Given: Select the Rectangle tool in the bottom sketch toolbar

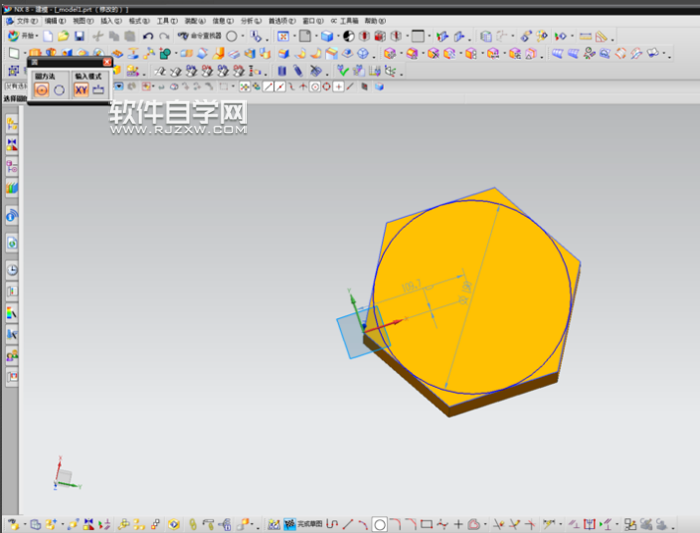Looking at the screenshot, I should tap(426, 524).
